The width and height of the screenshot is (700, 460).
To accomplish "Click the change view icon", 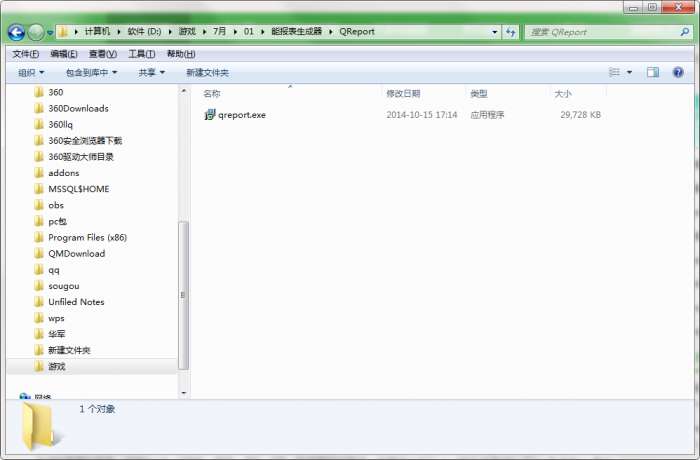I will tap(614, 72).
